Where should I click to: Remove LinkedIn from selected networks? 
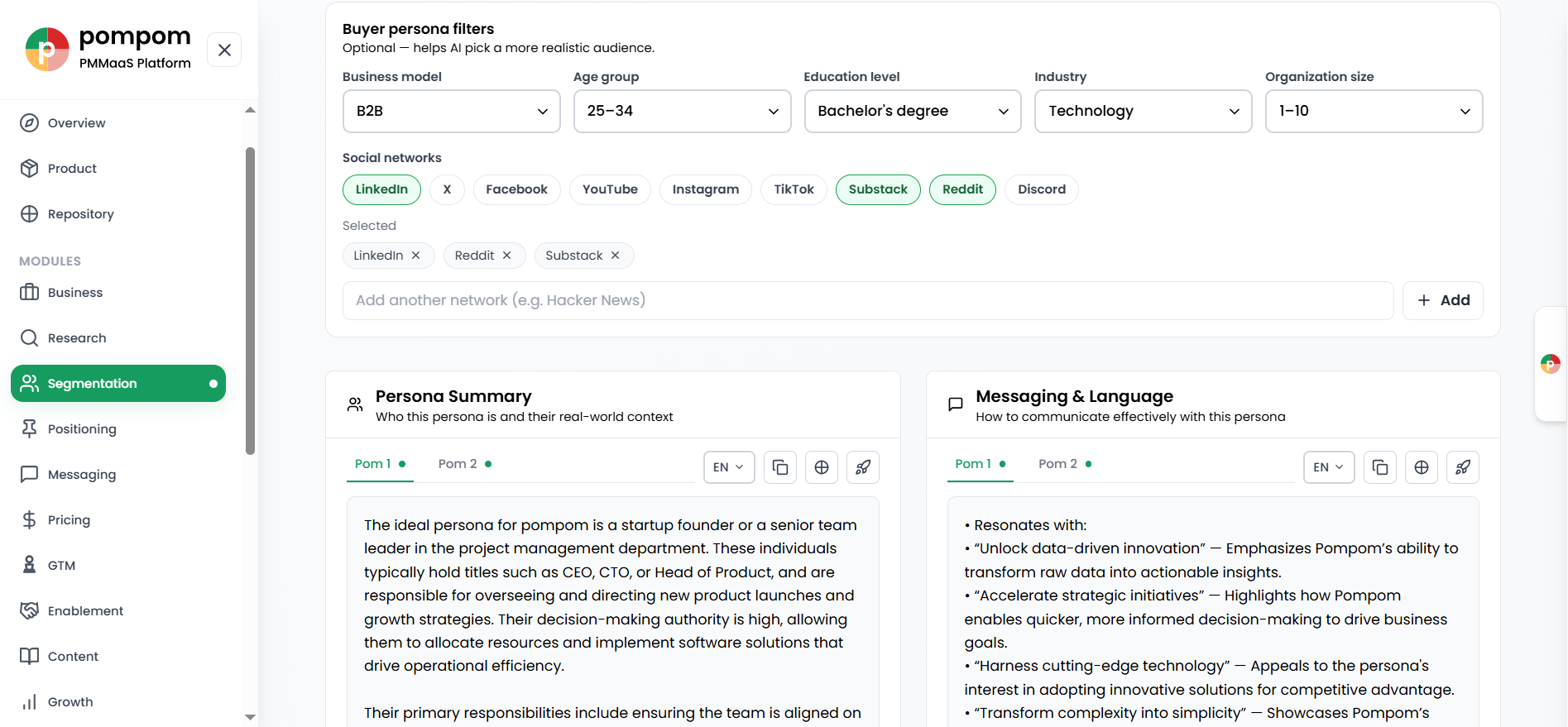(416, 256)
